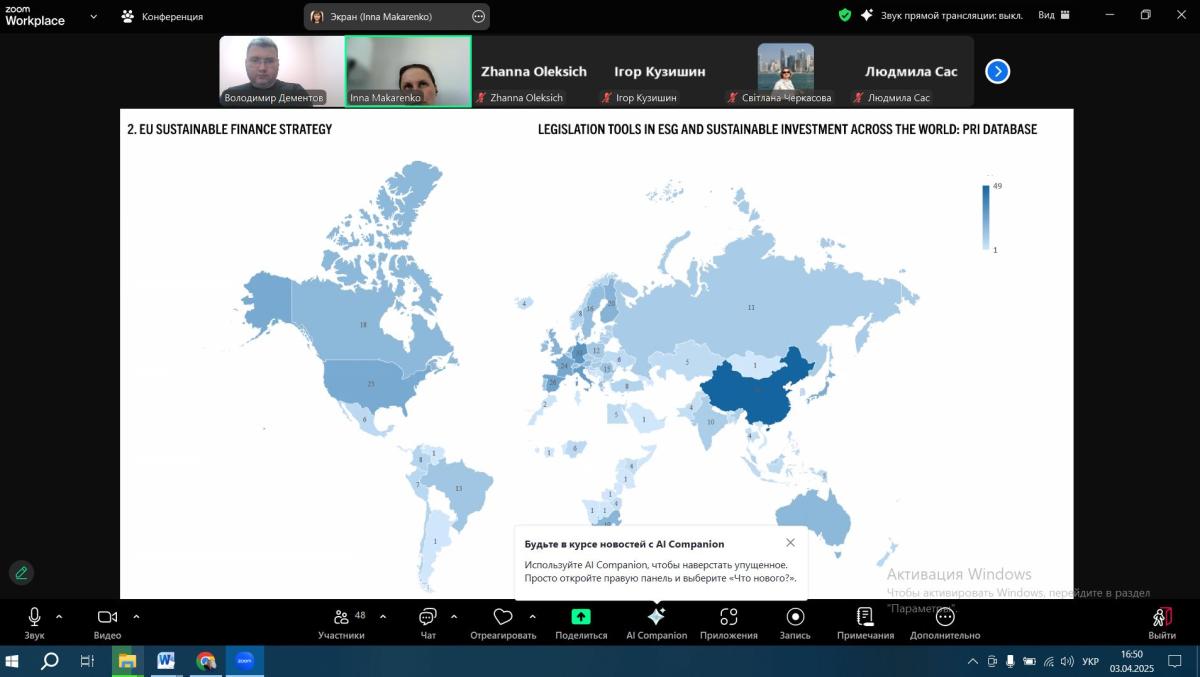Close the AI Companion news popup
The width and height of the screenshot is (1200, 677).
point(790,543)
